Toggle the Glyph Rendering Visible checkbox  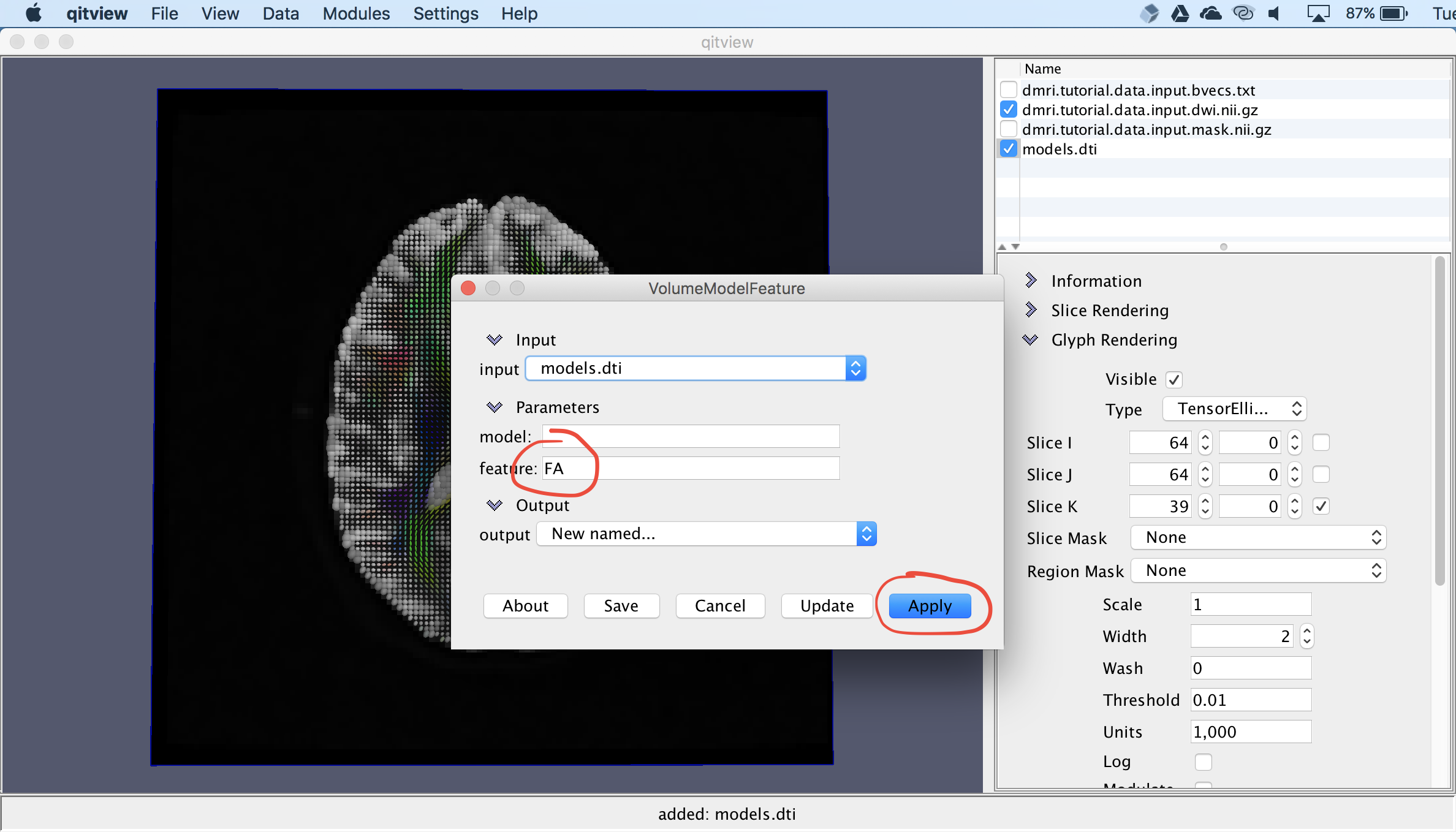point(1174,379)
